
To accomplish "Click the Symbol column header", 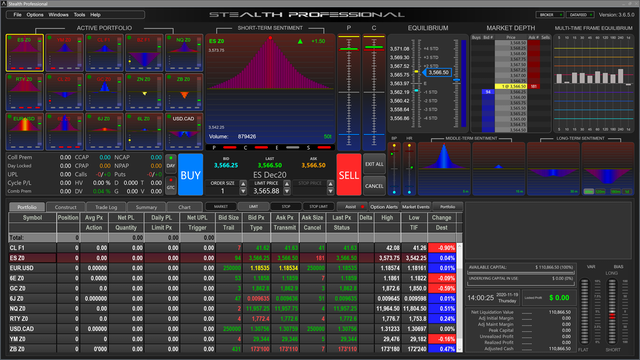I will pos(32,218).
